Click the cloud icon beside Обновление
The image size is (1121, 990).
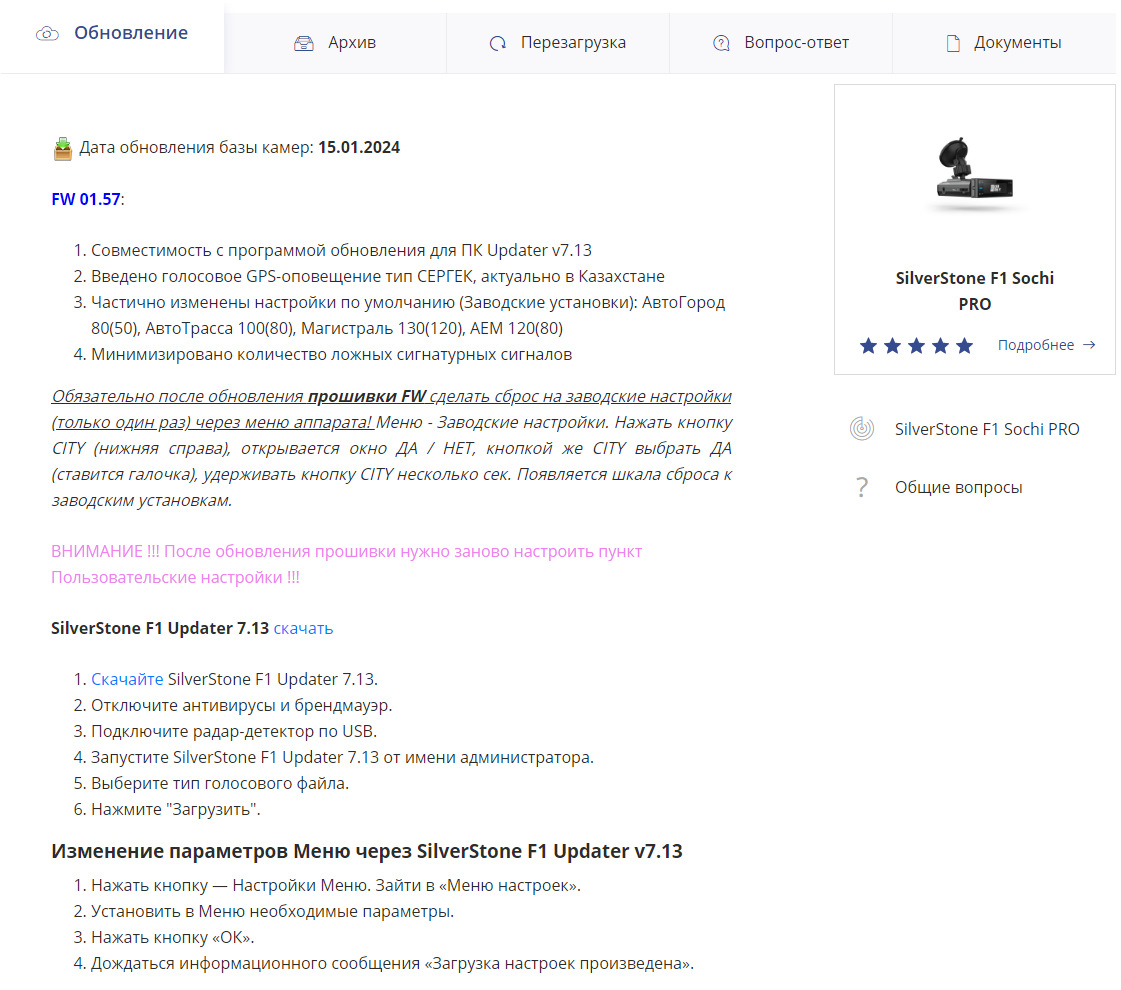[x=47, y=34]
